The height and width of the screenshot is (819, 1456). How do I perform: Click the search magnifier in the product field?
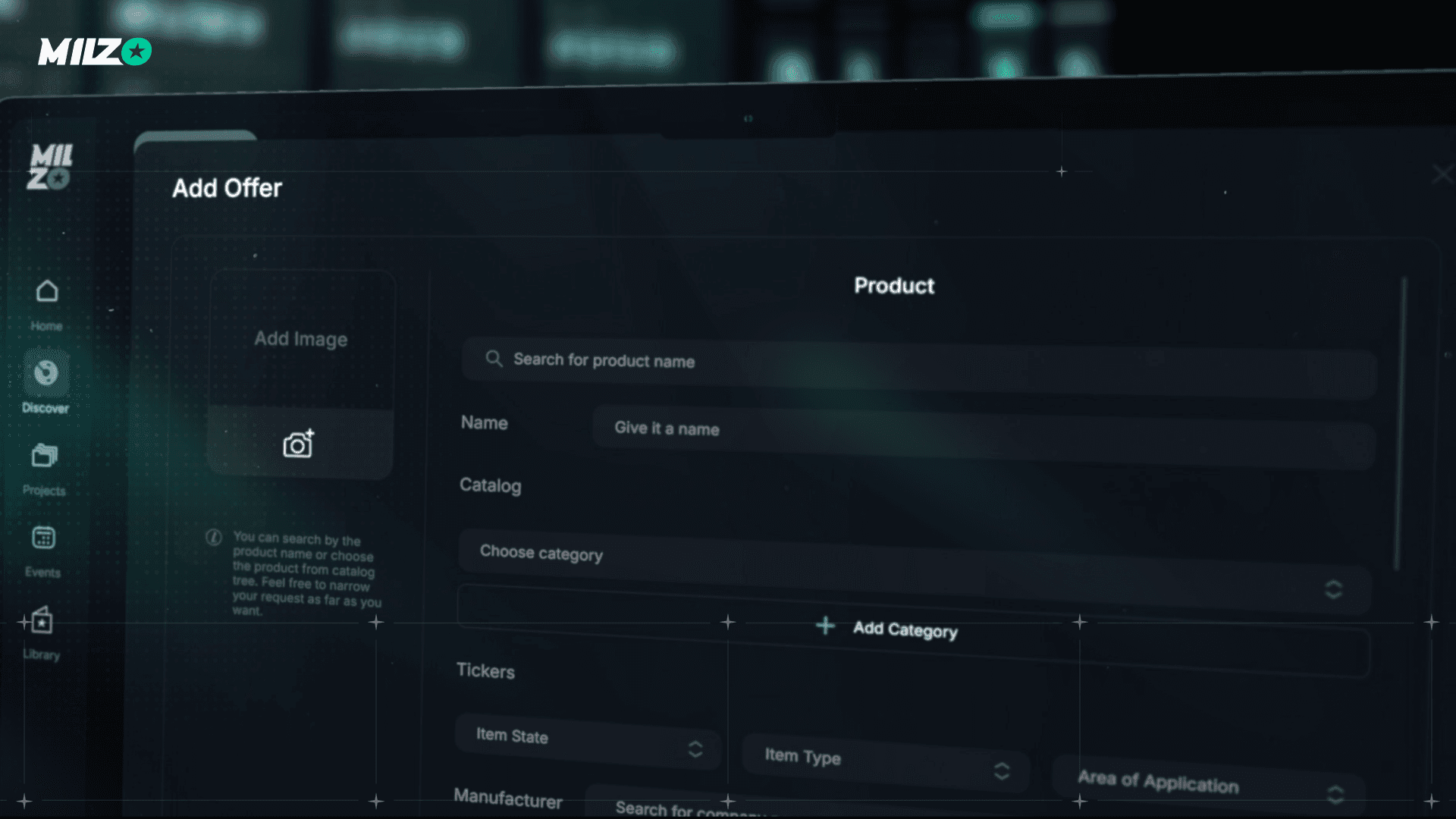[x=494, y=358]
